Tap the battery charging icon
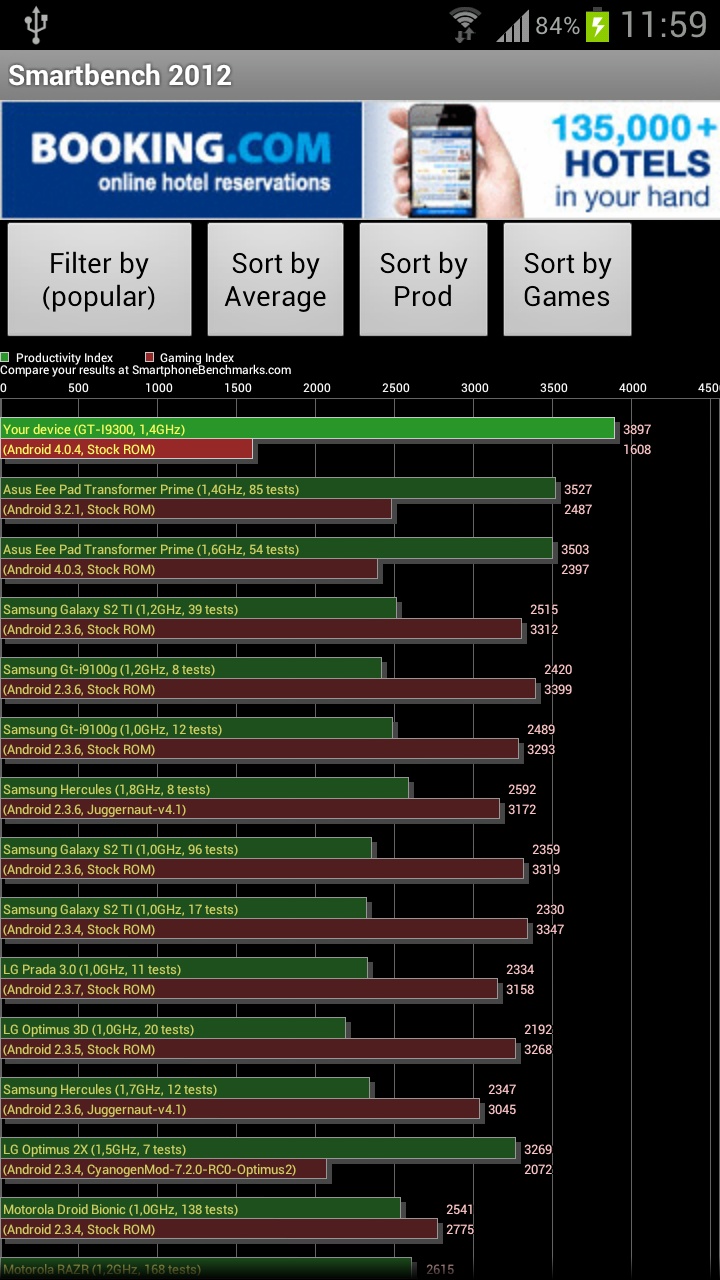The height and width of the screenshot is (1280, 720). click(x=598, y=25)
